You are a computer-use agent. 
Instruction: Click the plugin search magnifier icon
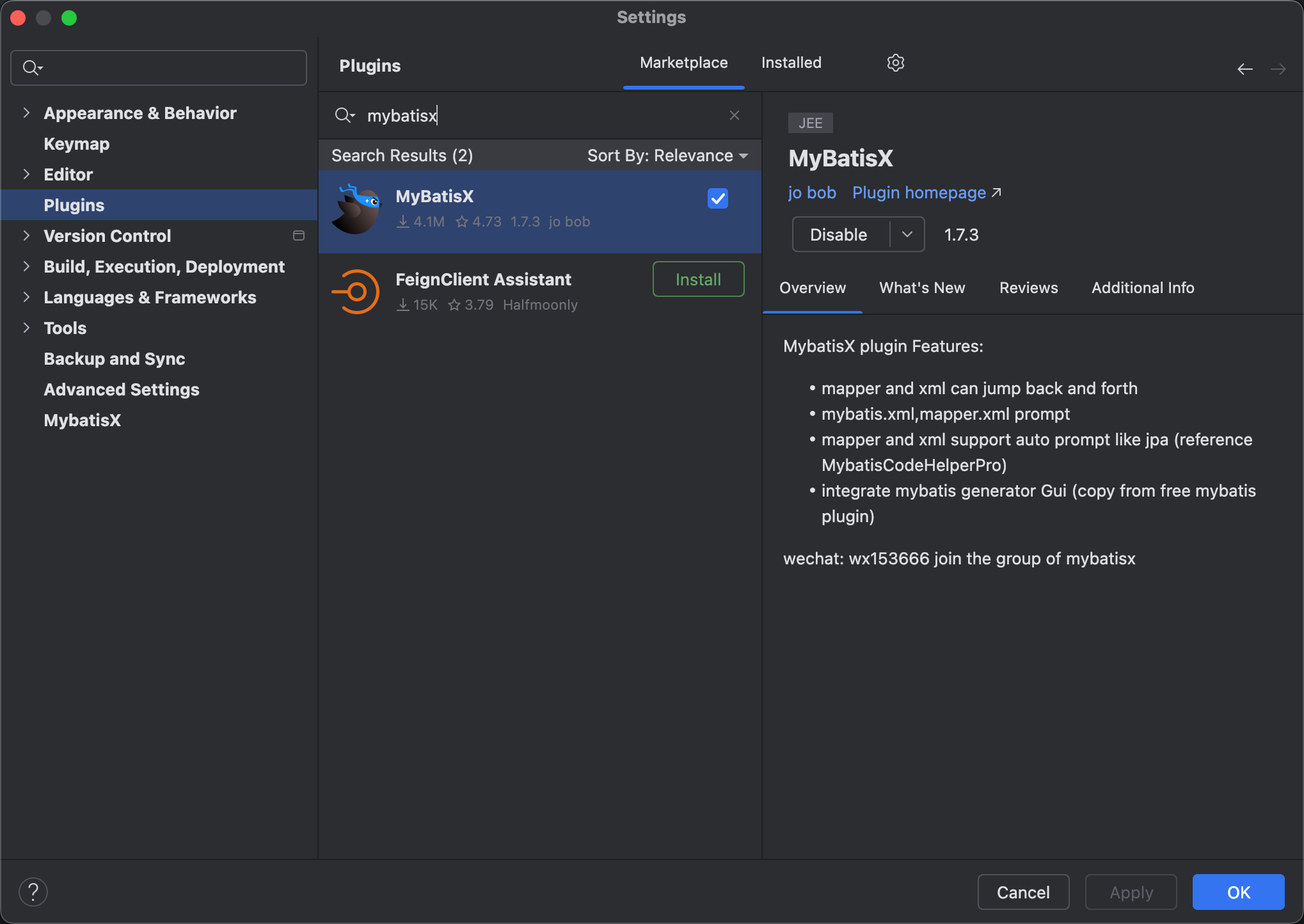pyautogui.click(x=344, y=115)
